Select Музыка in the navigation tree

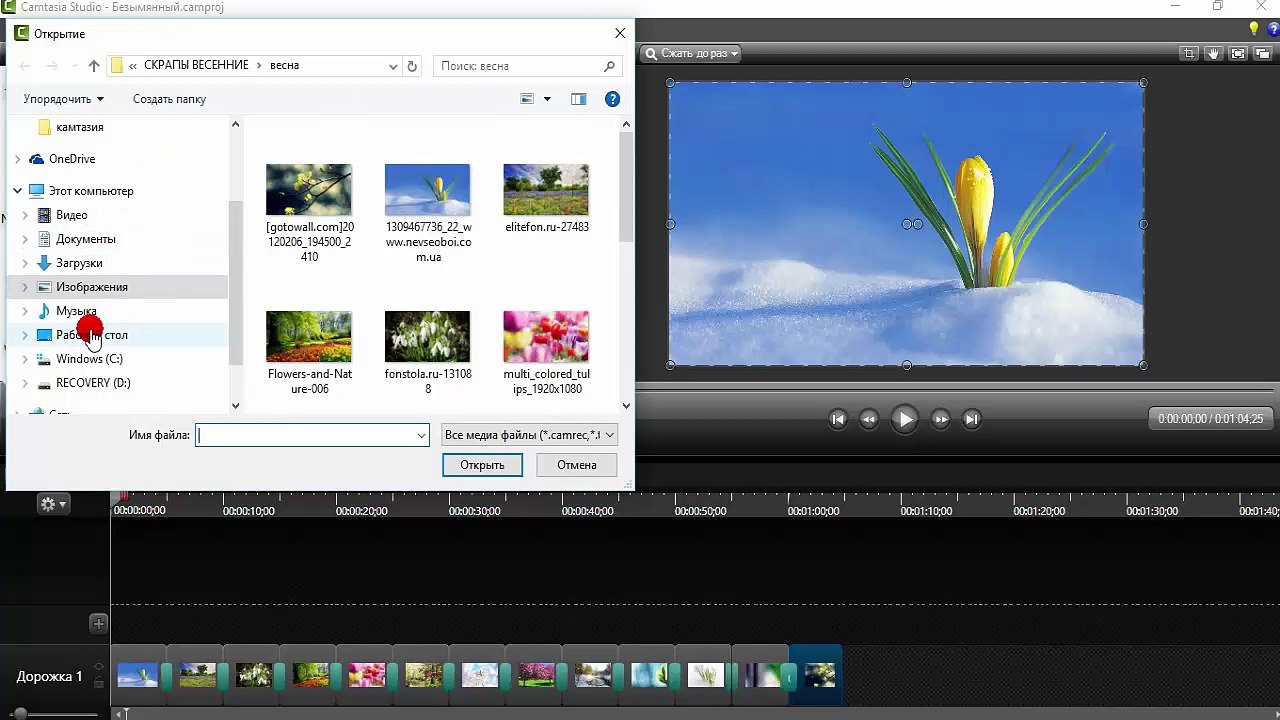76,311
